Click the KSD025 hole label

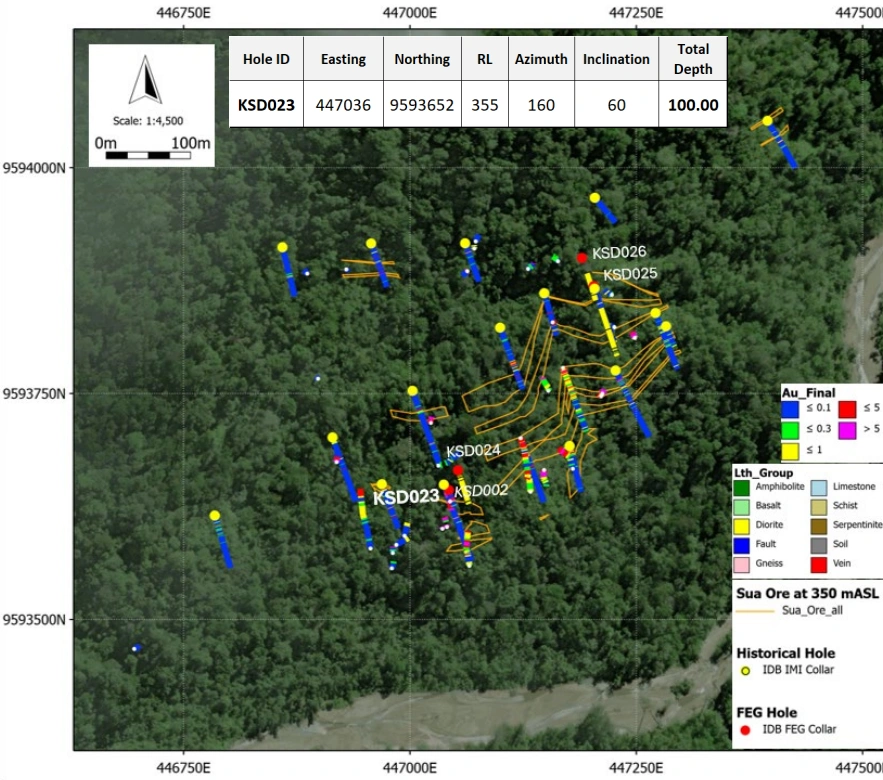(x=630, y=274)
